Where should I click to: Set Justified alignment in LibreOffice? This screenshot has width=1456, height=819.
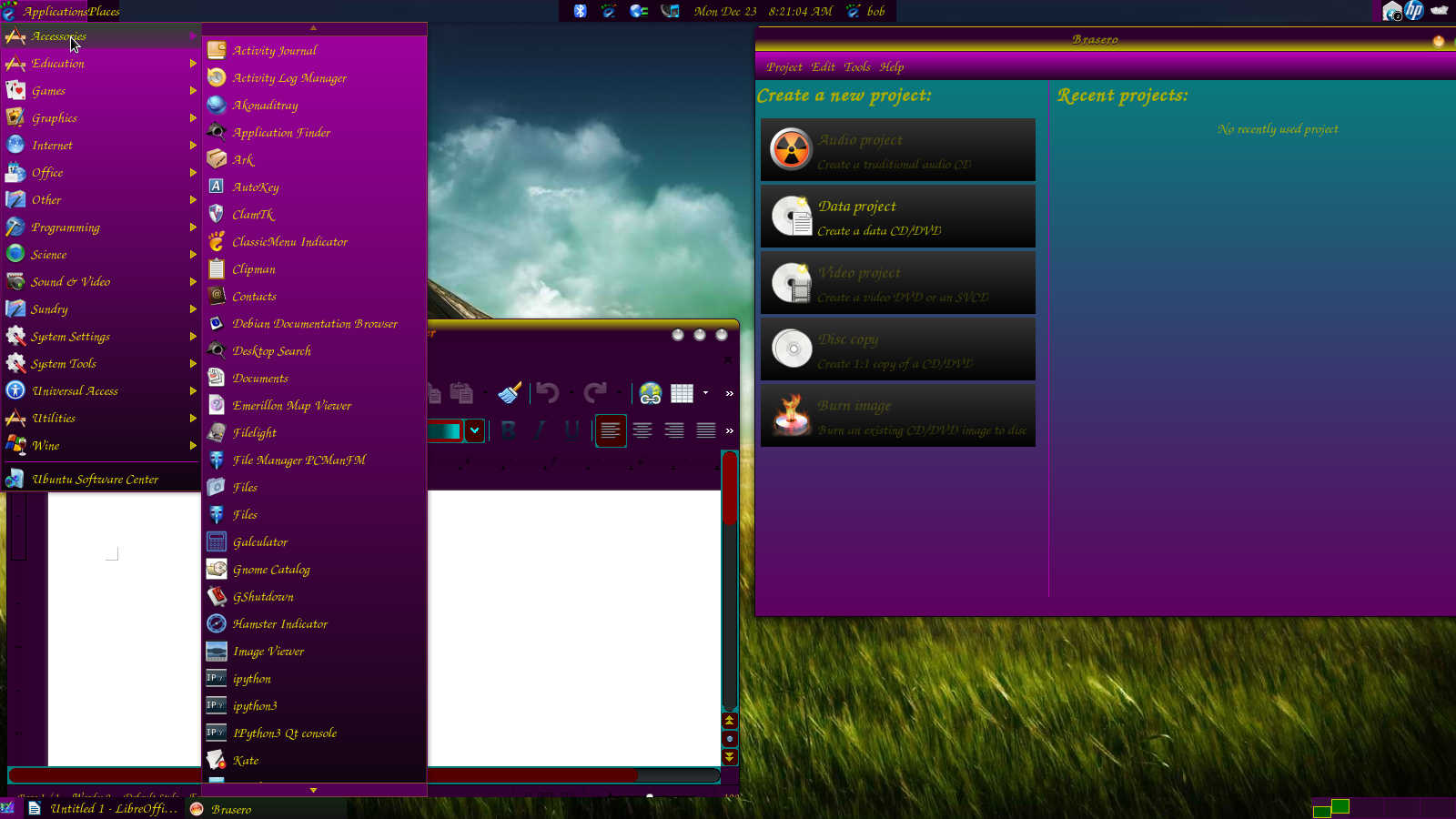coord(706,430)
